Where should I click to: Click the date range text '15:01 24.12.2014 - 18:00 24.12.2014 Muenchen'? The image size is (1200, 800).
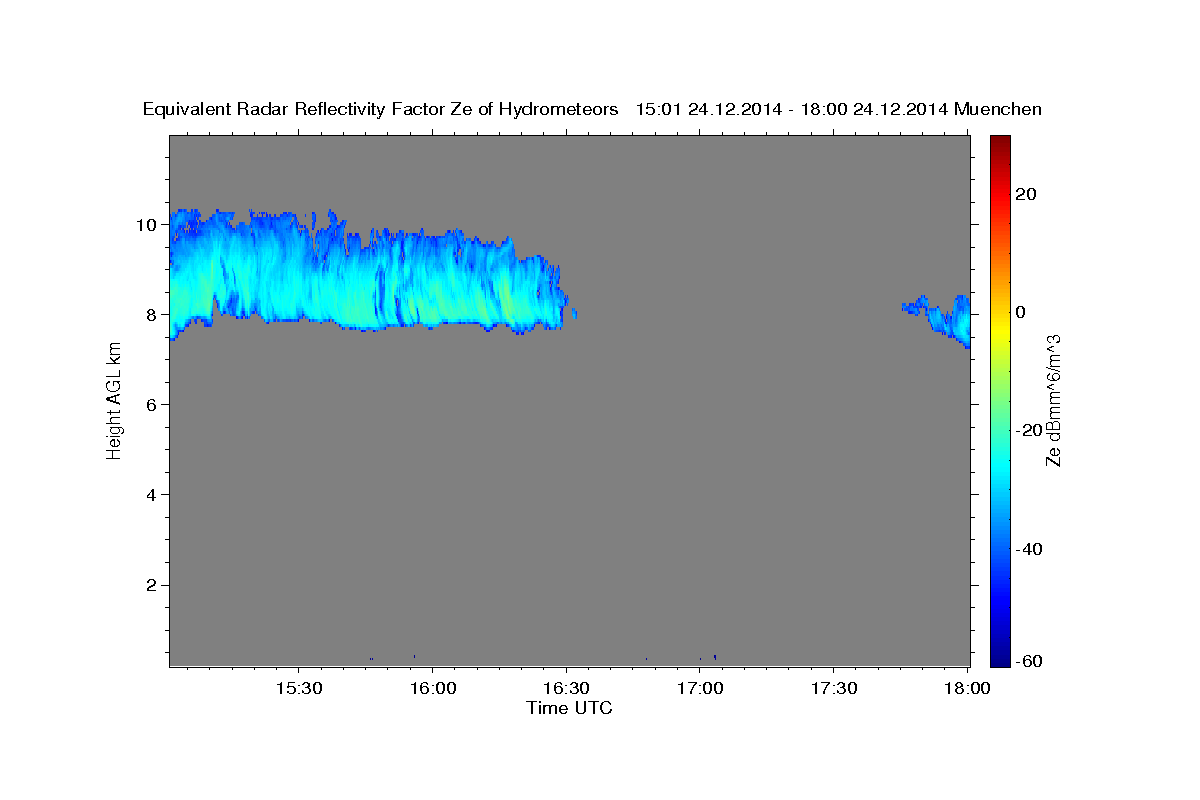(839, 110)
